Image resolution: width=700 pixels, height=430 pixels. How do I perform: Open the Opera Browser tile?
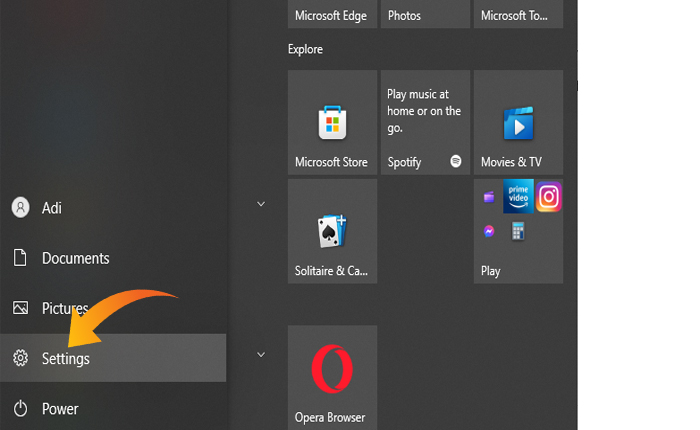coord(332,377)
